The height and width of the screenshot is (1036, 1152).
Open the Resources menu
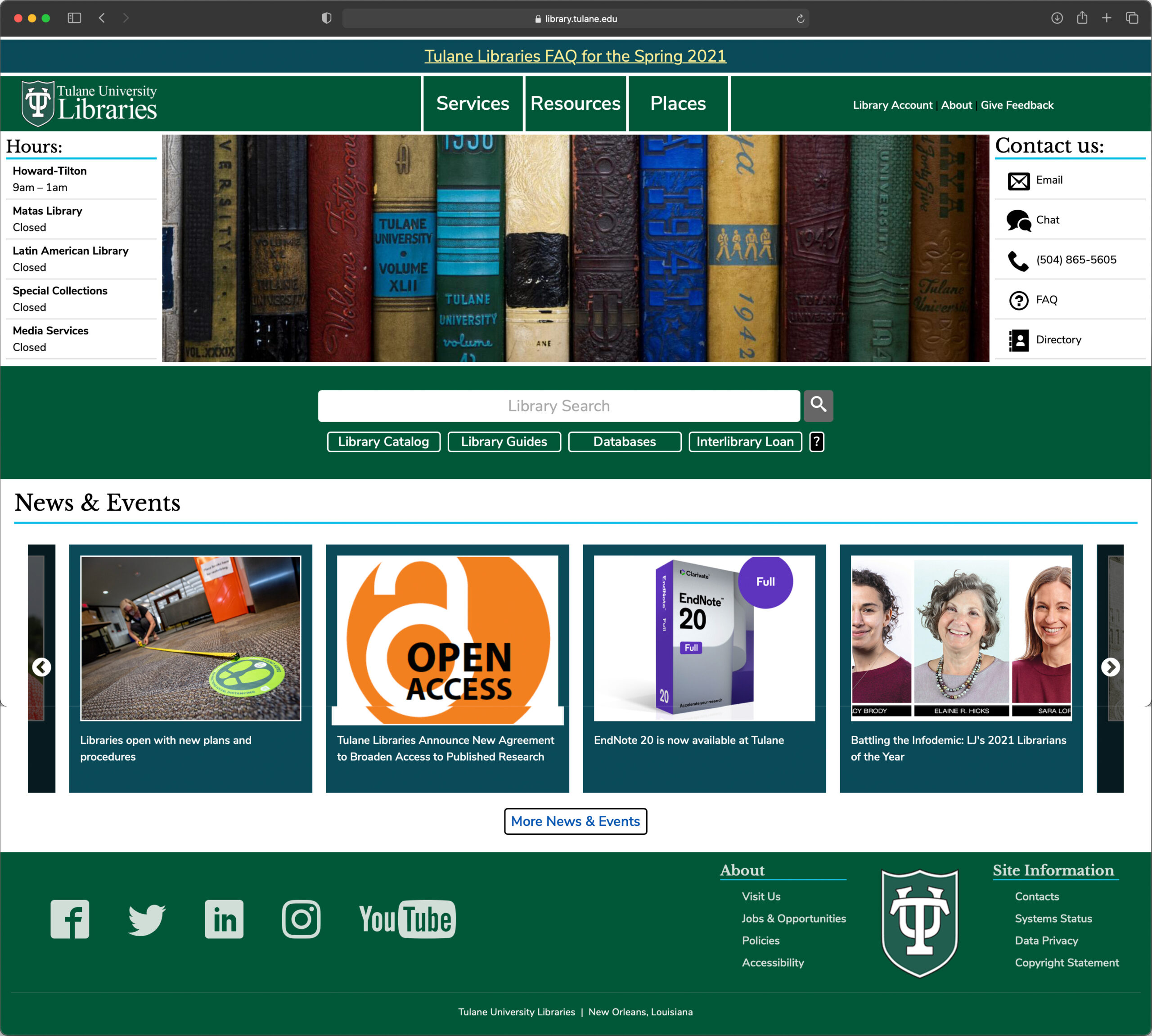click(576, 104)
